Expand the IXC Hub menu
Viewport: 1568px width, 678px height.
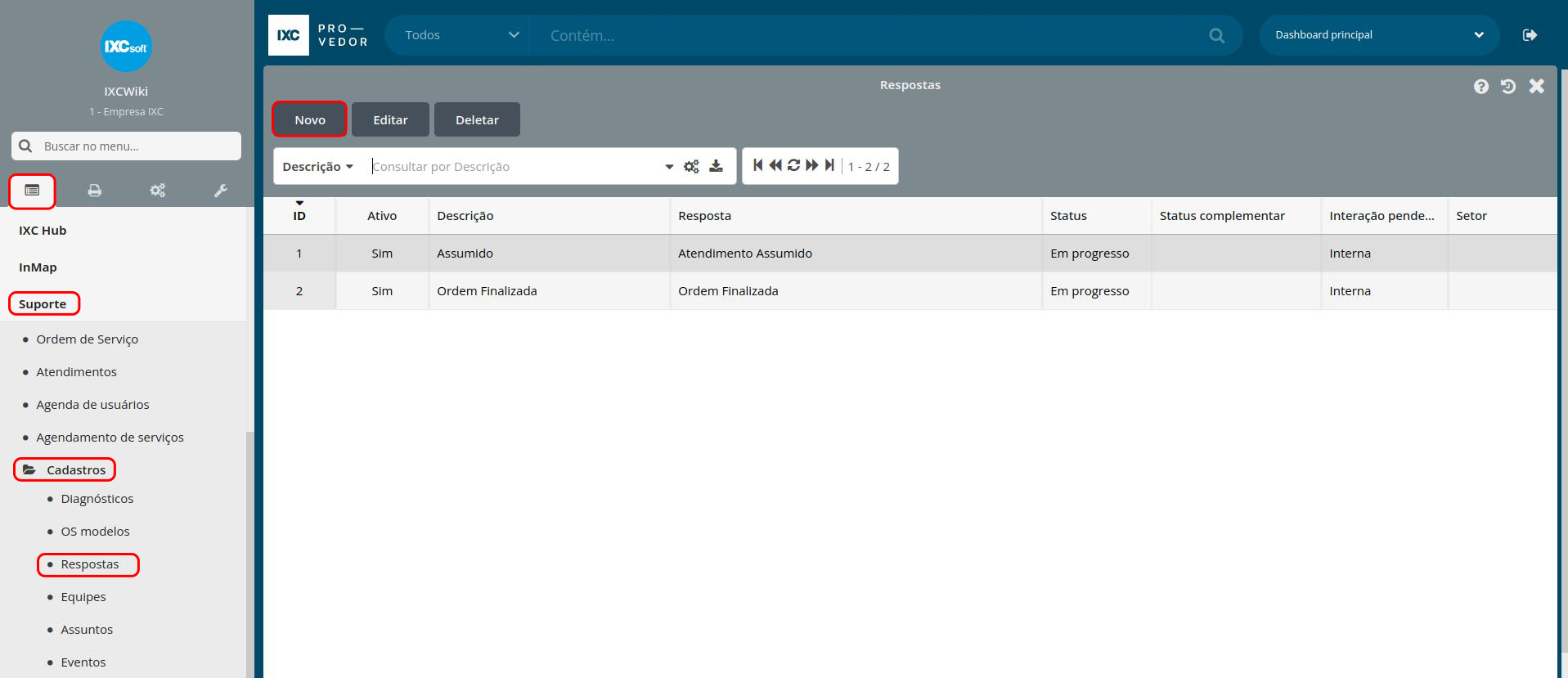43,231
